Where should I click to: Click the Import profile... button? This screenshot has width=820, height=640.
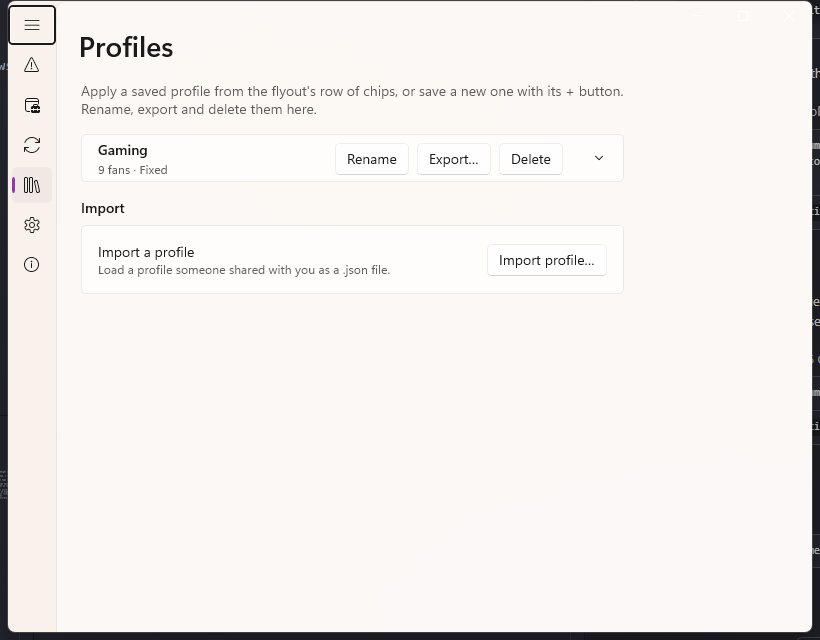[x=546, y=260]
